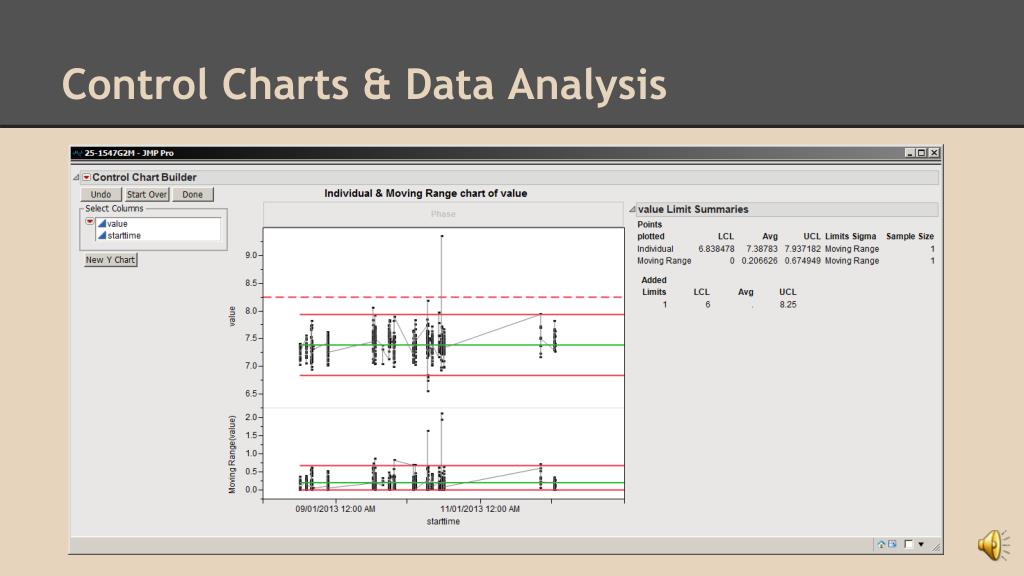The height and width of the screenshot is (576, 1024).
Task: Click the data table icon in status bar
Action: 892,544
